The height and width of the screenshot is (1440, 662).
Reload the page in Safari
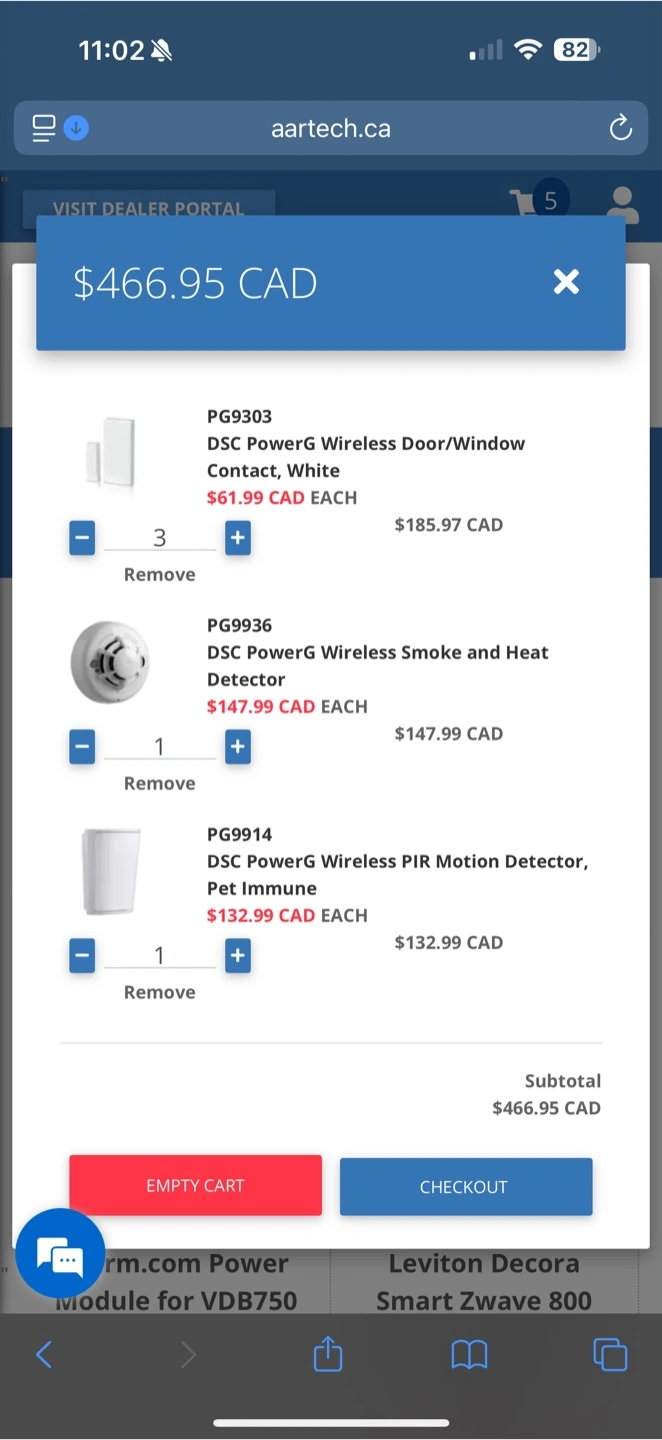[620, 129]
